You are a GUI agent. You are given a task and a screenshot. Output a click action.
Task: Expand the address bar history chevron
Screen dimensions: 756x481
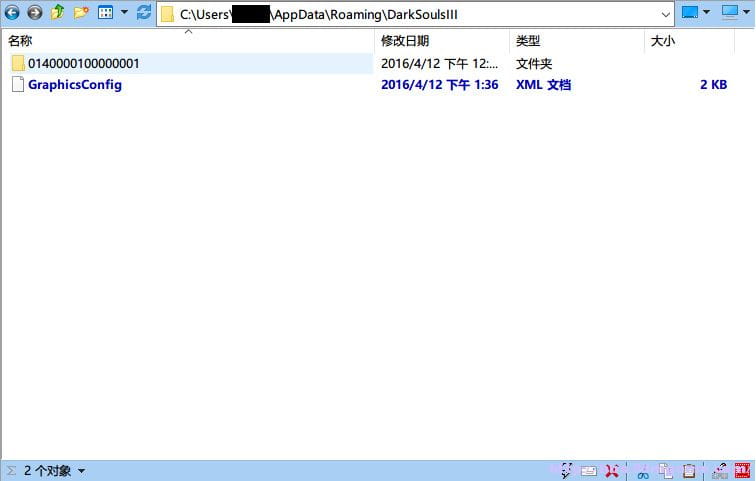[x=665, y=15]
